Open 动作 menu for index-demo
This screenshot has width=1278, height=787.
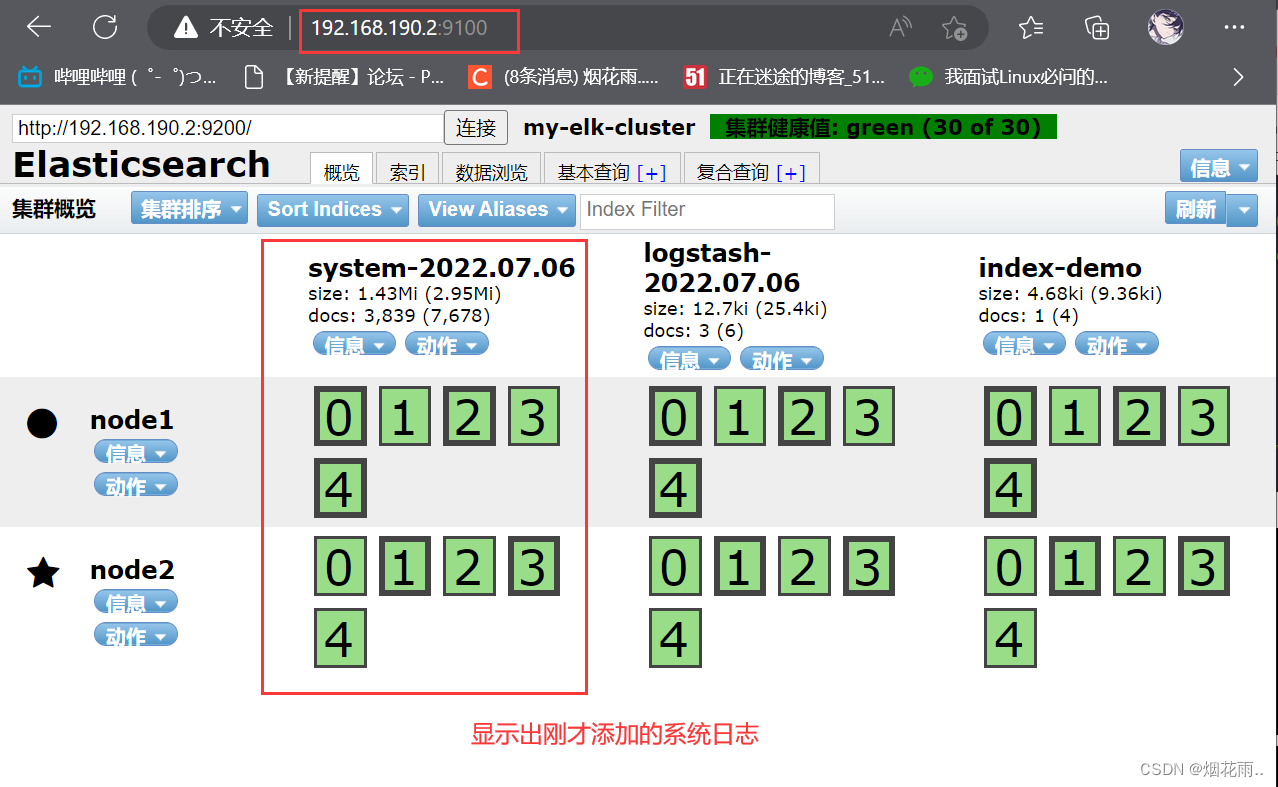1116,344
